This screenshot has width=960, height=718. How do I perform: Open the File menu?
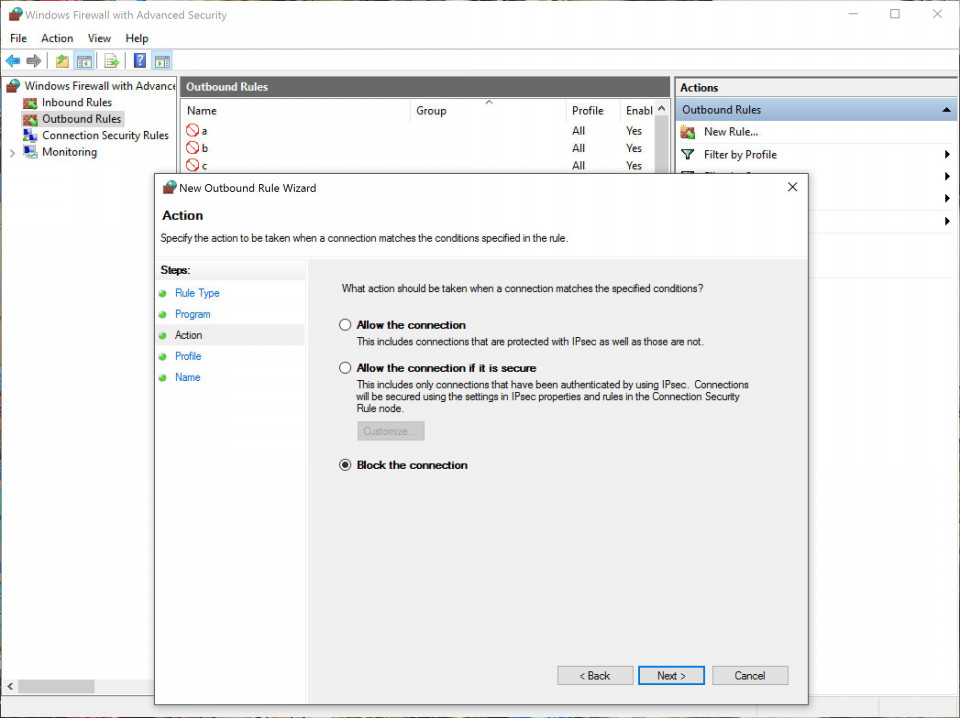click(18, 38)
